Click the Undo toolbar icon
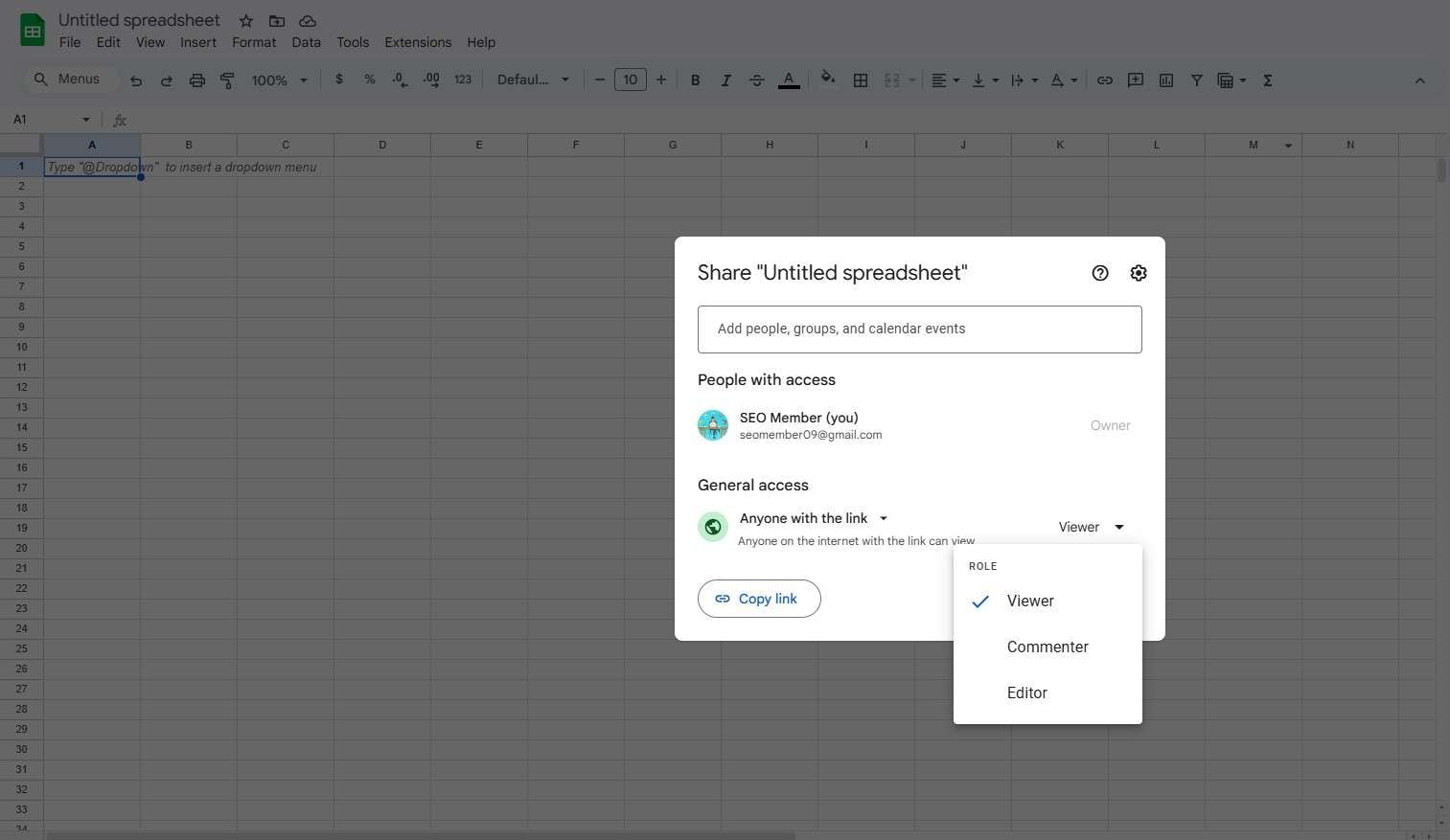The height and width of the screenshot is (840, 1450). point(136,80)
